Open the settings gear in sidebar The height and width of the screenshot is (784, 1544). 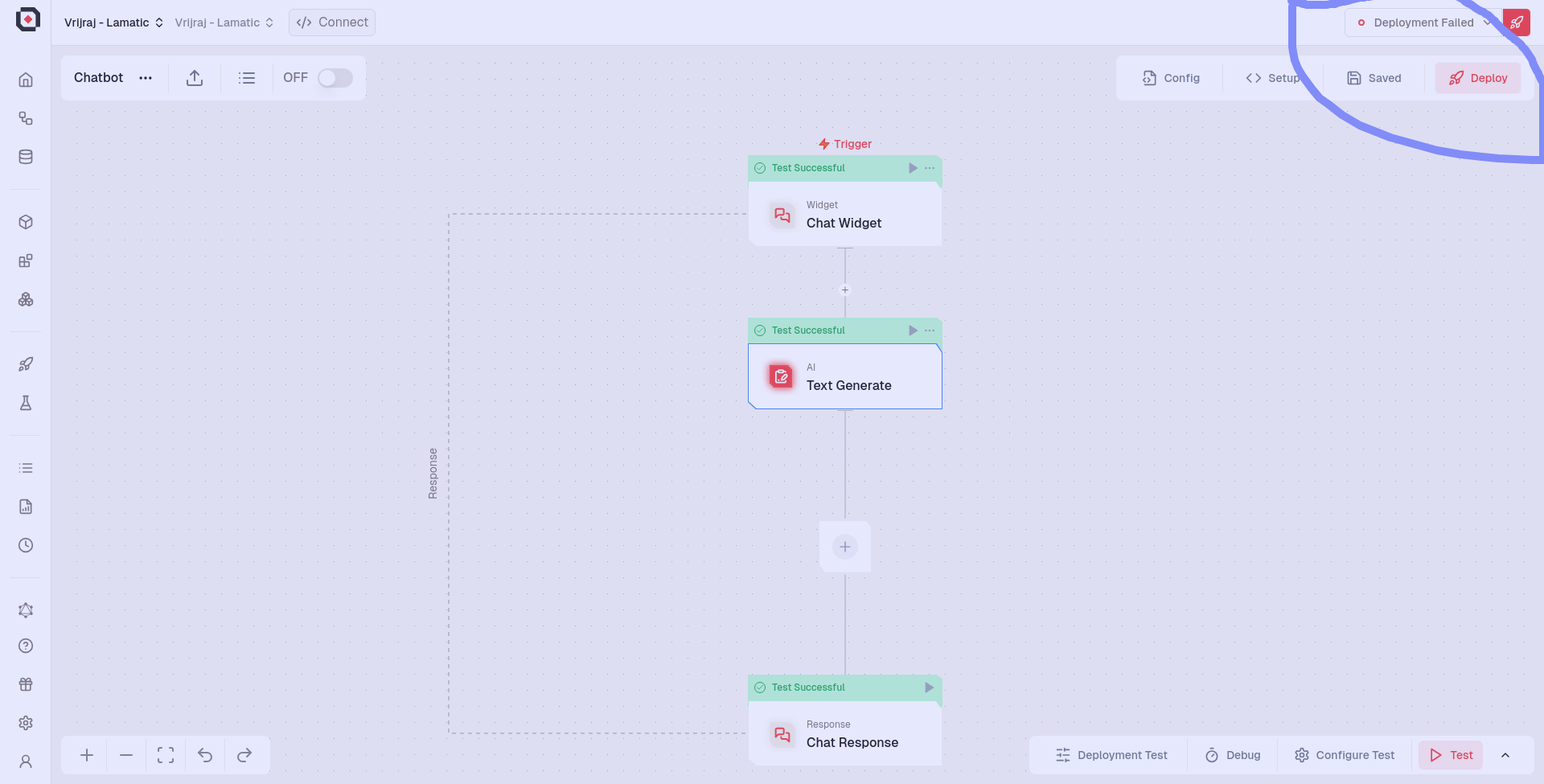point(26,723)
